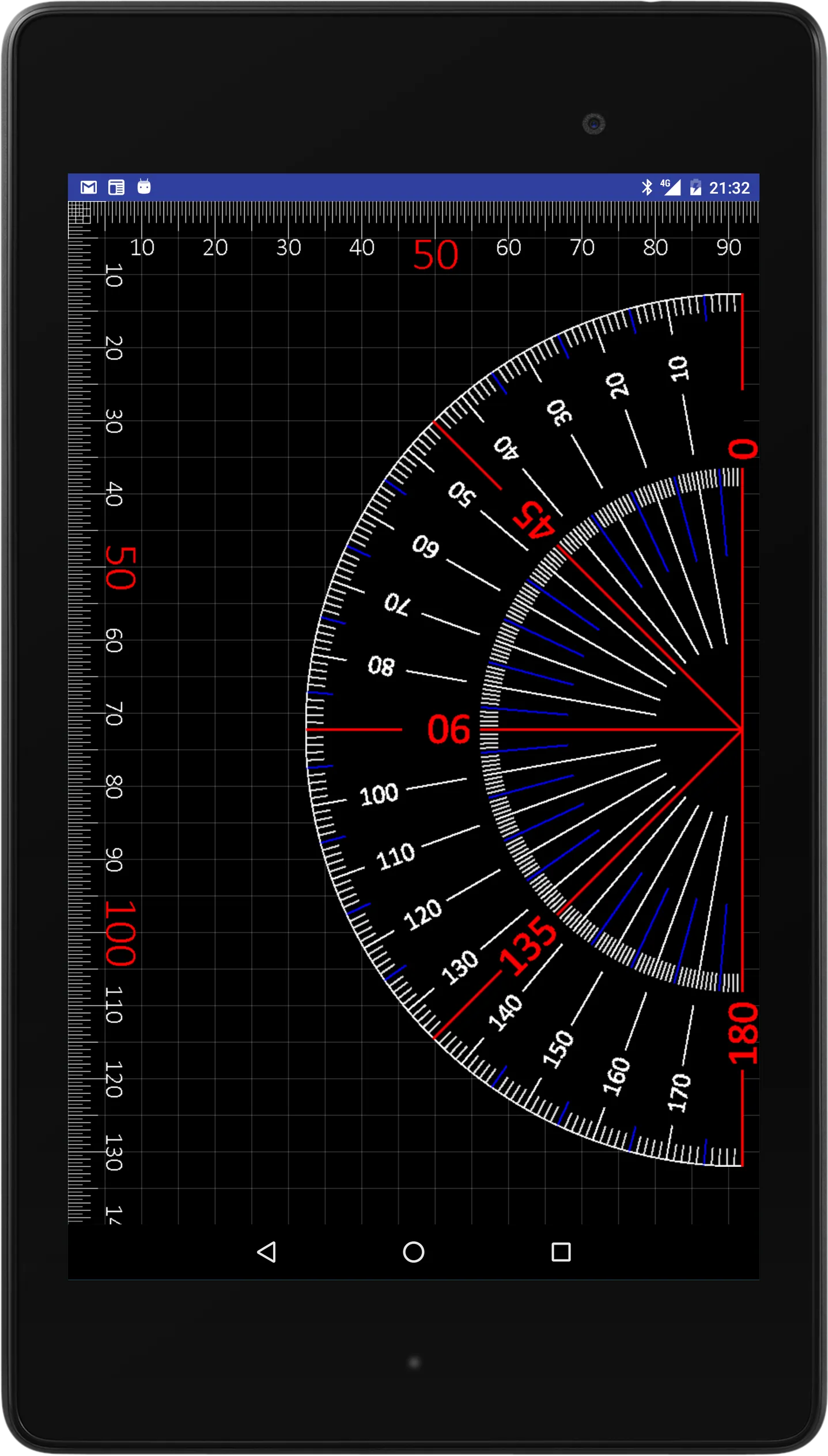
Task: Tap the 40 label on left ruler
Action: click(114, 494)
